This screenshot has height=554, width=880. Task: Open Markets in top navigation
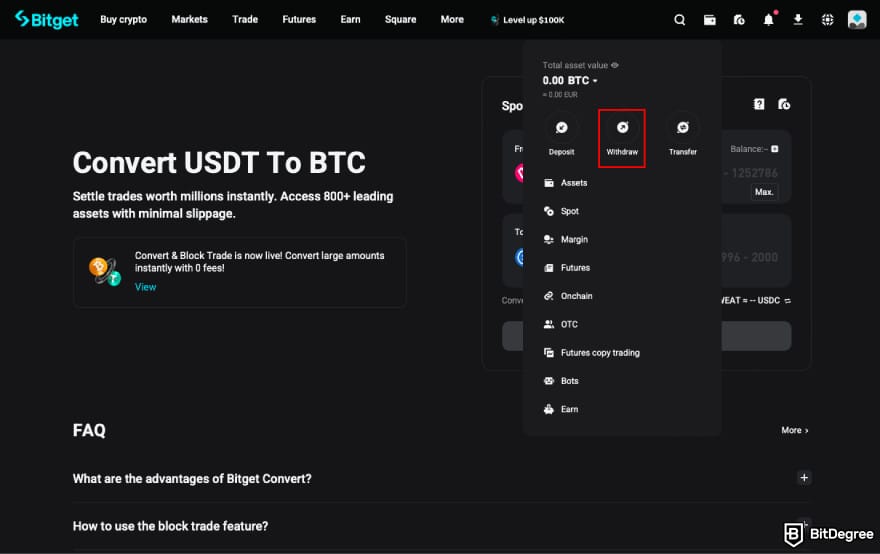[190, 20]
